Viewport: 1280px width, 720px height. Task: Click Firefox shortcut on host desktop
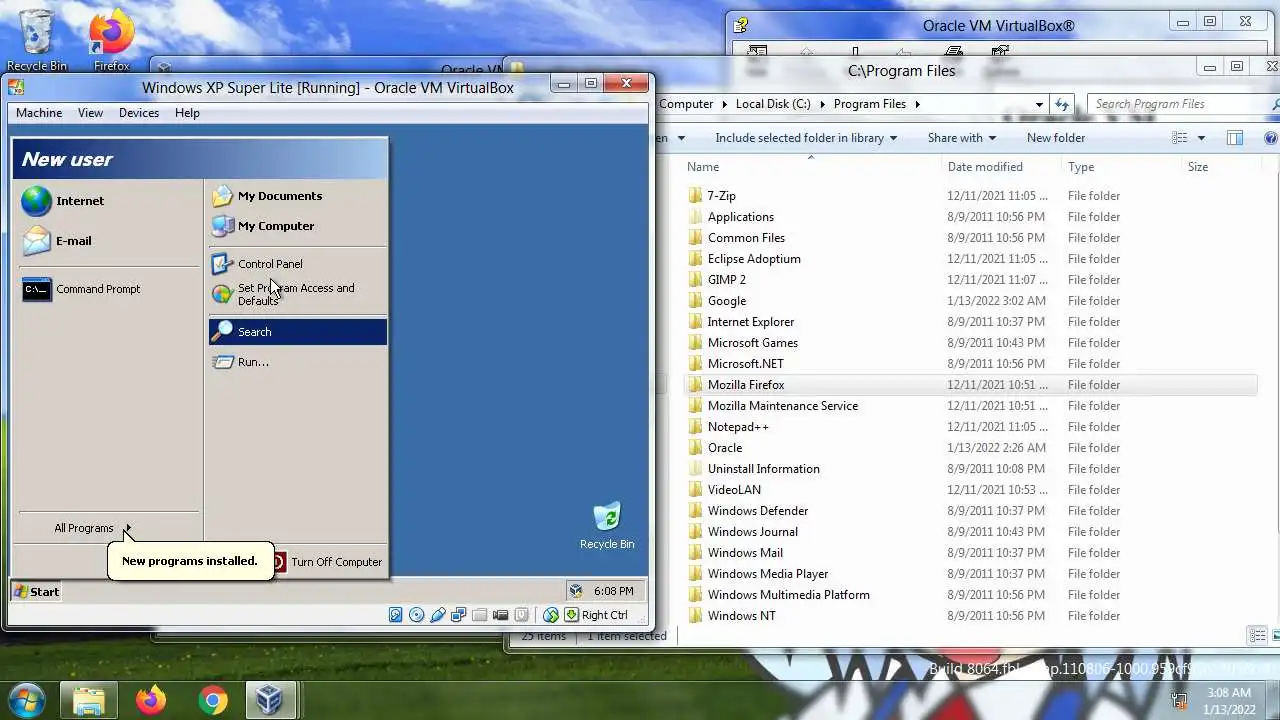pos(111,40)
